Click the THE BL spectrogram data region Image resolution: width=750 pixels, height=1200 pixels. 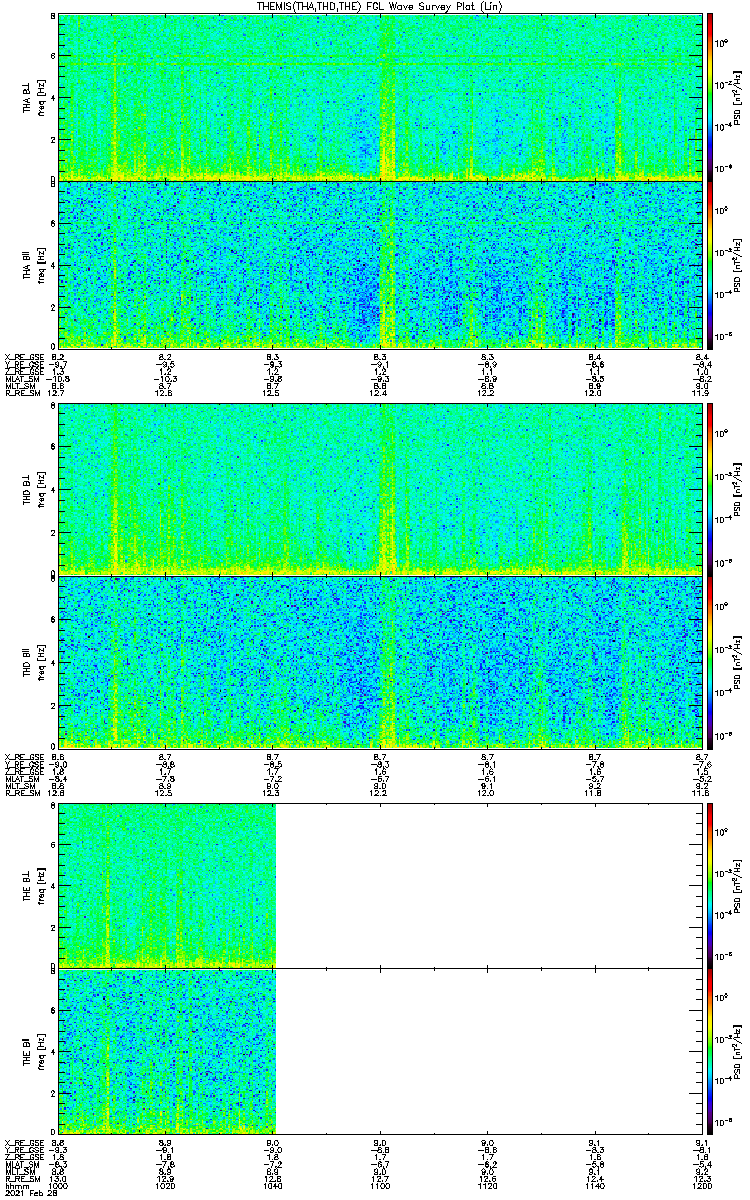tap(167, 885)
